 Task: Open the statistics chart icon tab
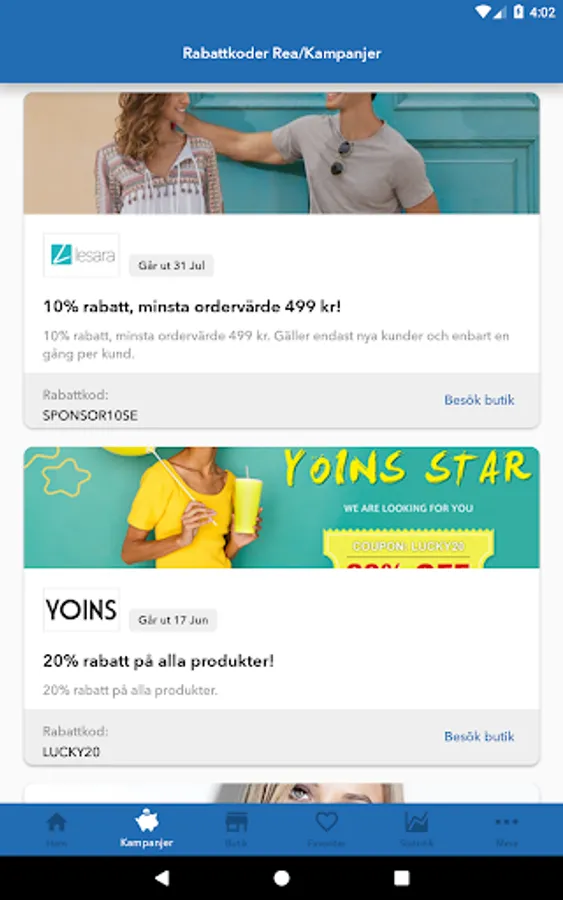pyautogui.click(x=416, y=822)
